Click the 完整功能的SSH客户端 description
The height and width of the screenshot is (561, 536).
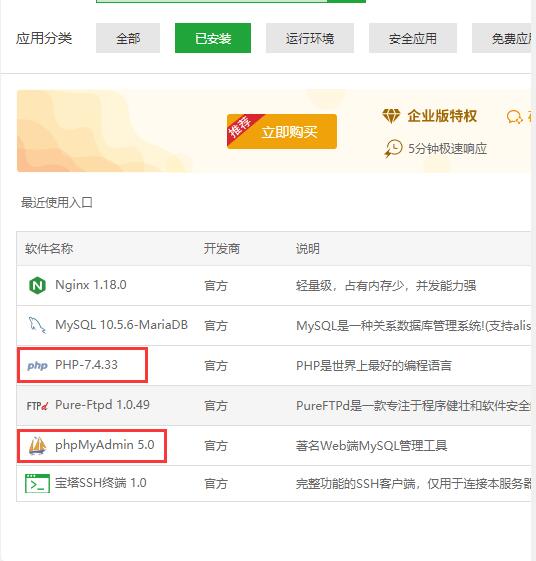(x=413, y=484)
